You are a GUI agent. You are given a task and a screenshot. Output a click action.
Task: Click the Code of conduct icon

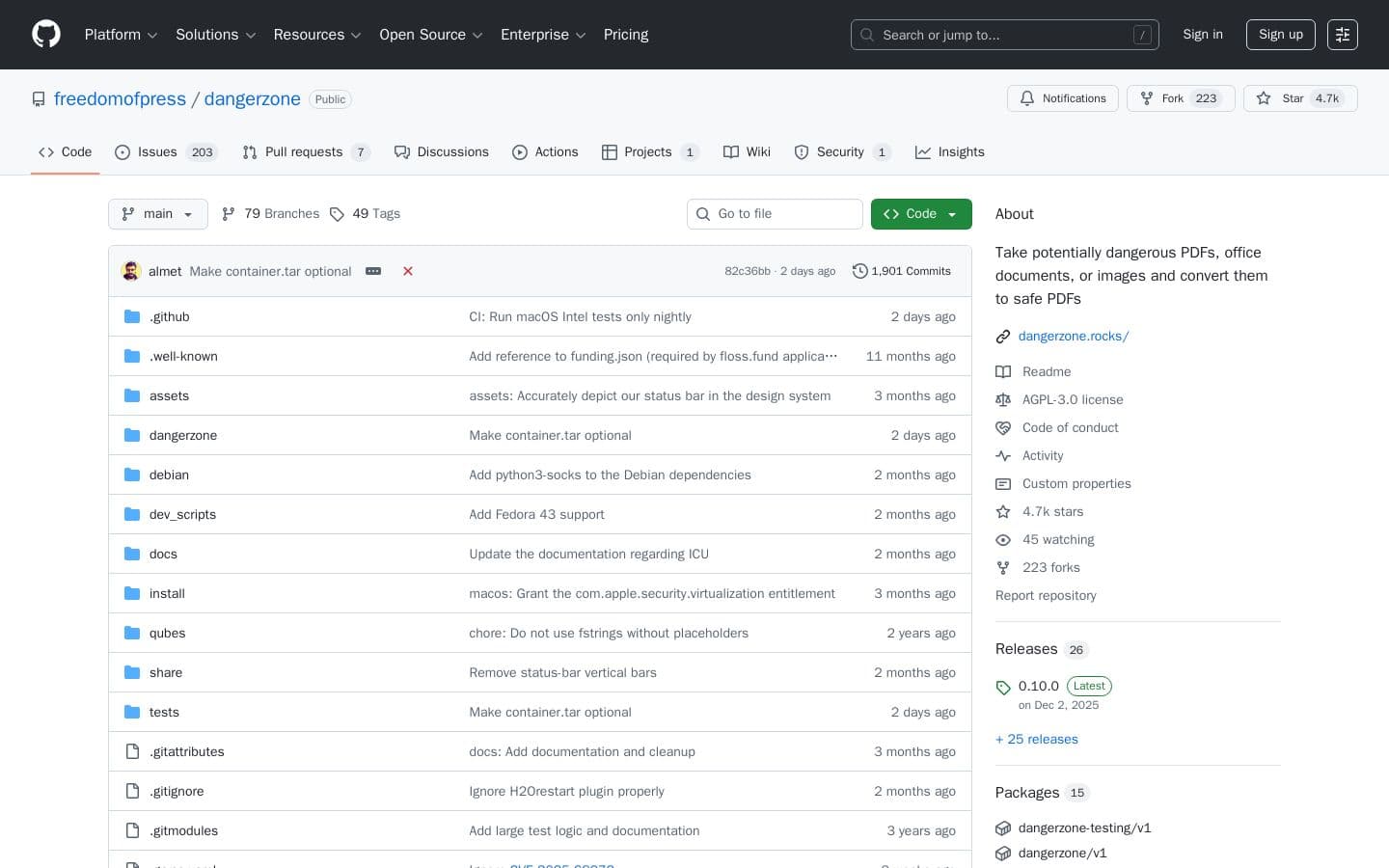coord(1003,427)
